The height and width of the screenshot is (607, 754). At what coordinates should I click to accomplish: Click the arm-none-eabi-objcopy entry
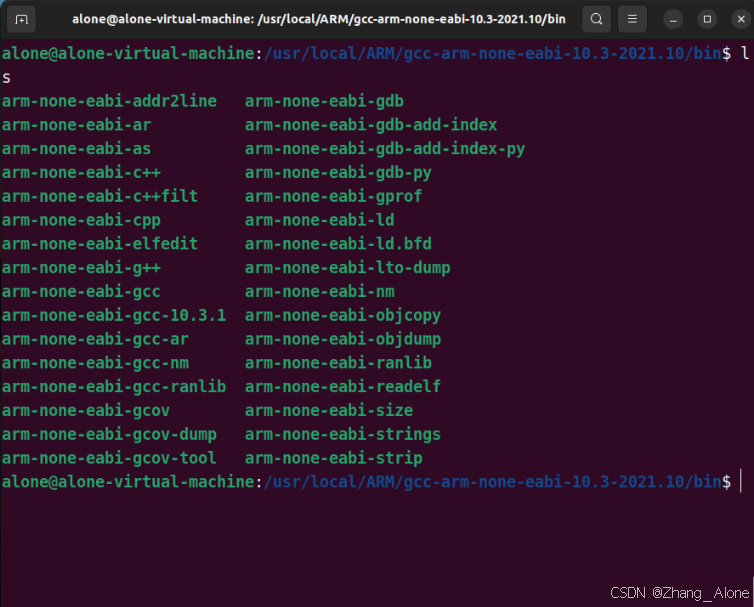point(343,316)
